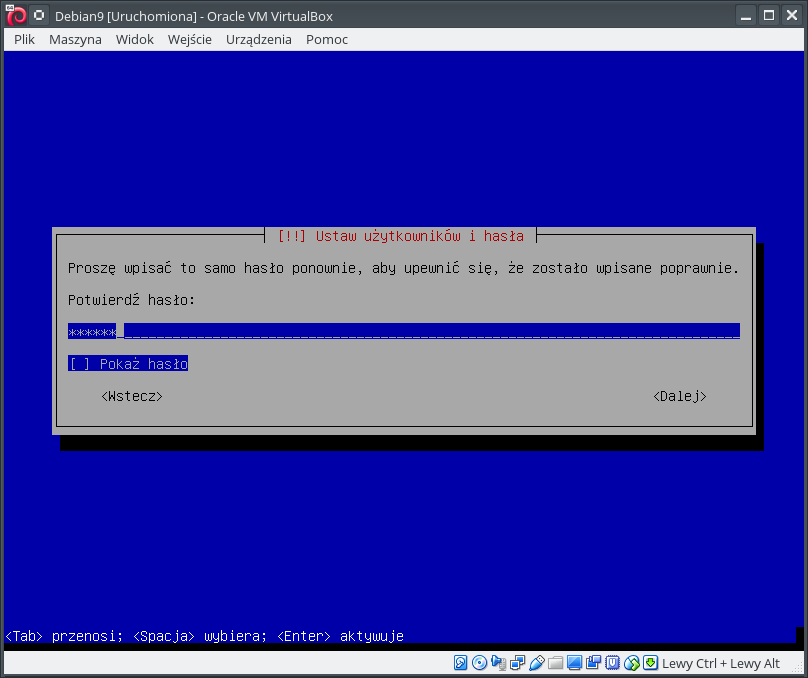
Task: Open the Plik menu
Action: click(x=25, y=39)
